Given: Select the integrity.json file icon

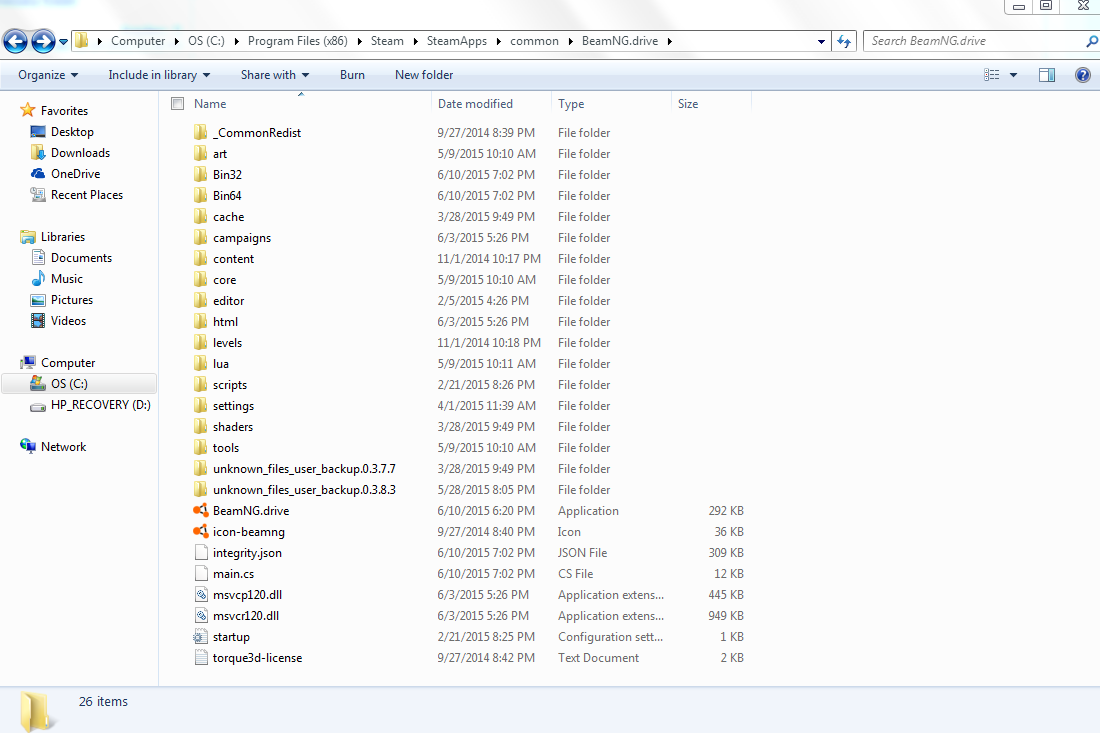Looking at the screenshot, I should pyautogui.click(x=201, y=553).
